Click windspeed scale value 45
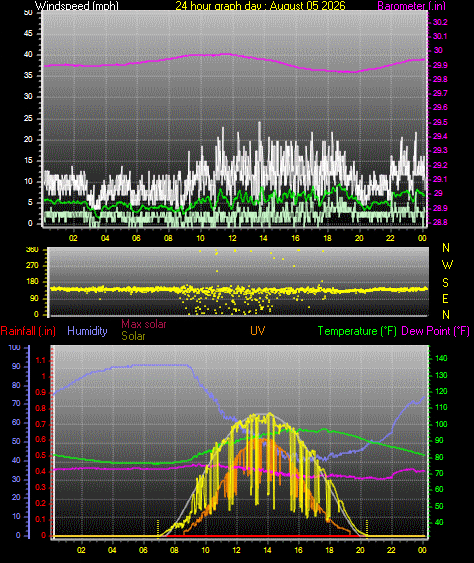 [x=28, y=33]
